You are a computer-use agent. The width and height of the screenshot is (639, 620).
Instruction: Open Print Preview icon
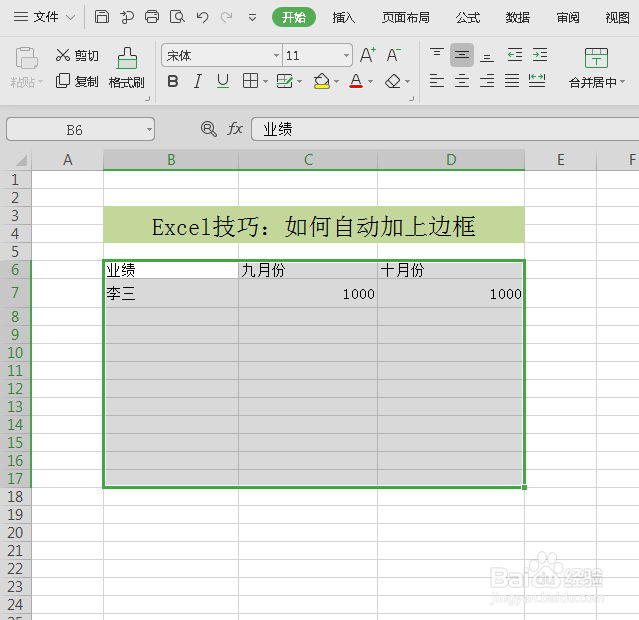pyautogui.click(x=177, y=17)
